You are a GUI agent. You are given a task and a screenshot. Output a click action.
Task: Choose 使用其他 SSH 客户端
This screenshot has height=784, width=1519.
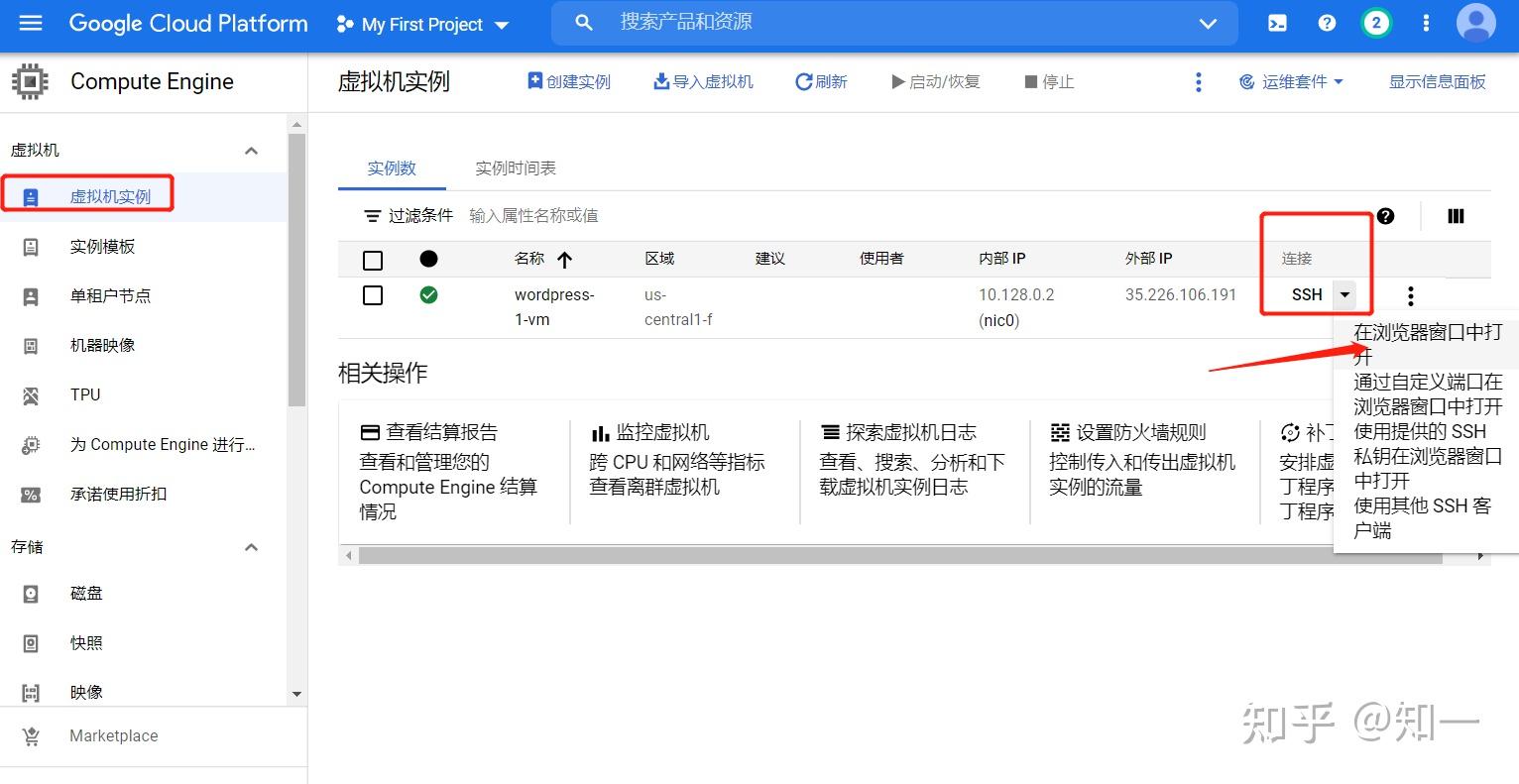(1428, 517)
